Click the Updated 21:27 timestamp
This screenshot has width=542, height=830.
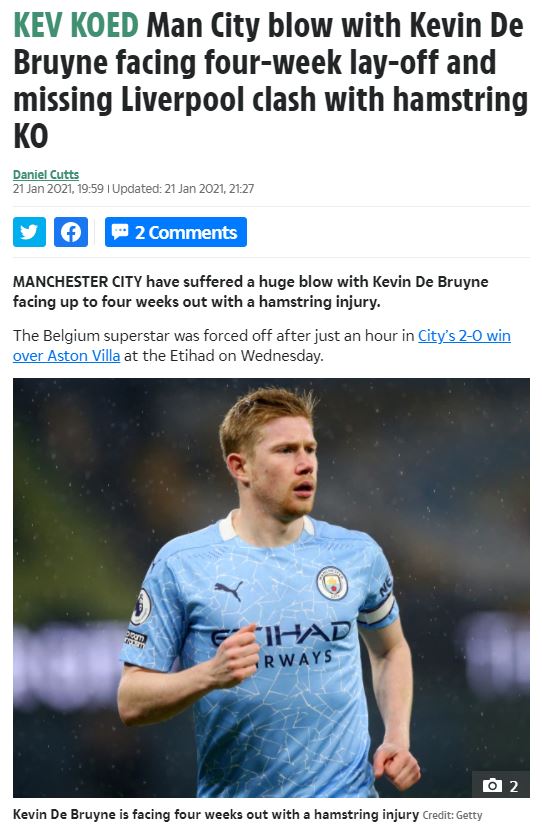(x=183, y=188)
